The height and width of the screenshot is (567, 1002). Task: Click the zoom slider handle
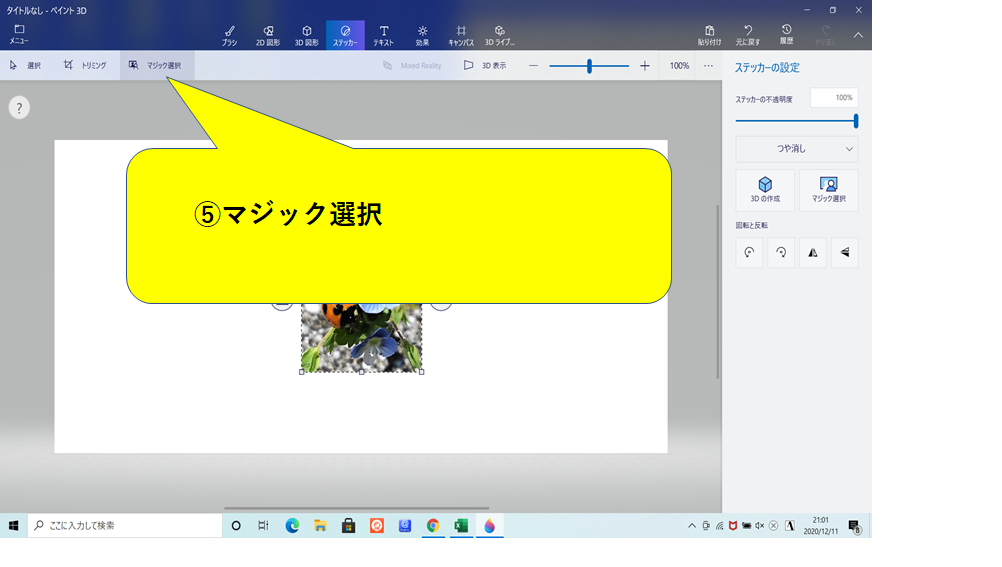click(589, 66)
